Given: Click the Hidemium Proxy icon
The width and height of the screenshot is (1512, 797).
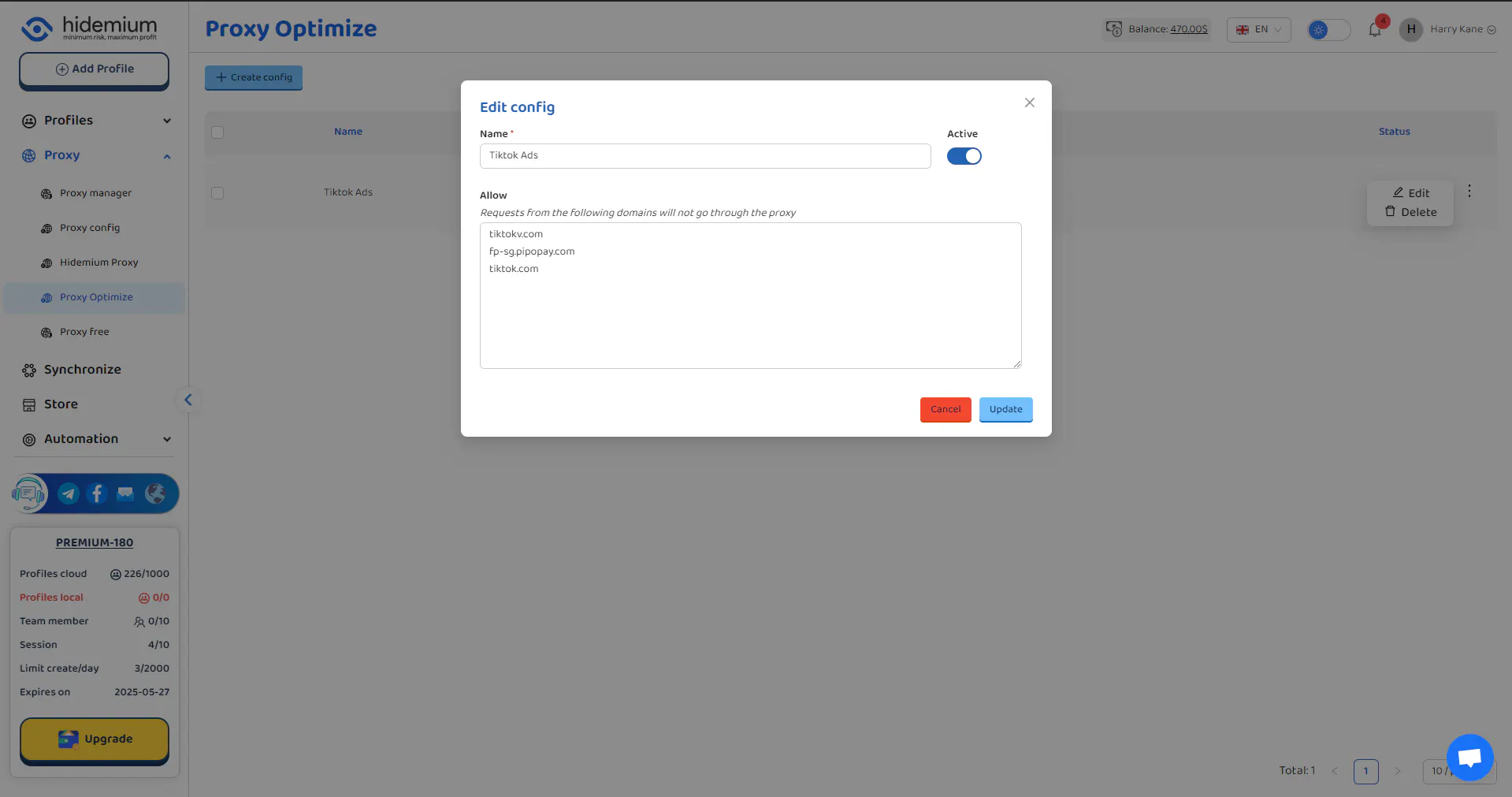Looking at the screenshot, I should click(x=46, y=263).
